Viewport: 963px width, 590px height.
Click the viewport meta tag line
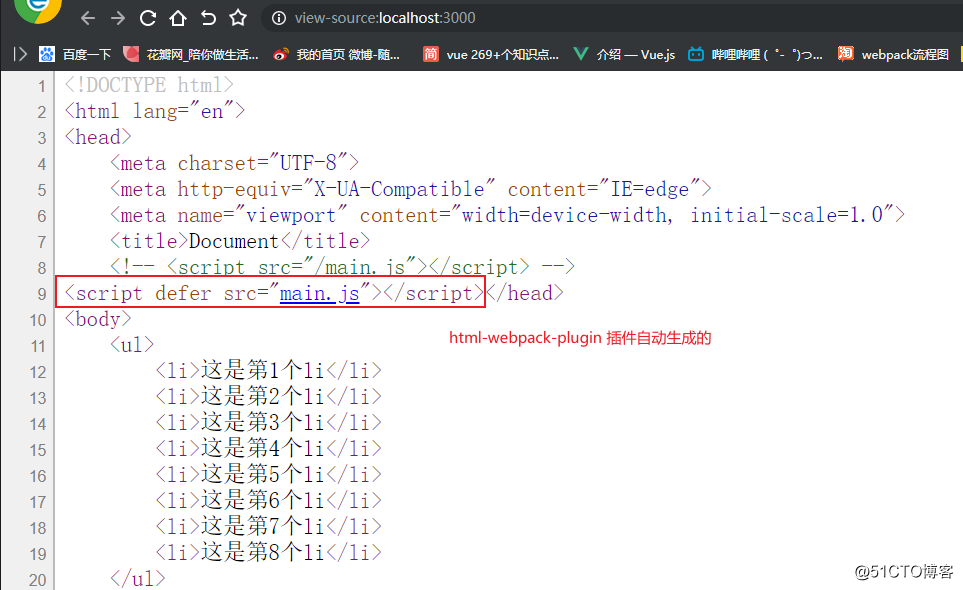click(507, 215)
